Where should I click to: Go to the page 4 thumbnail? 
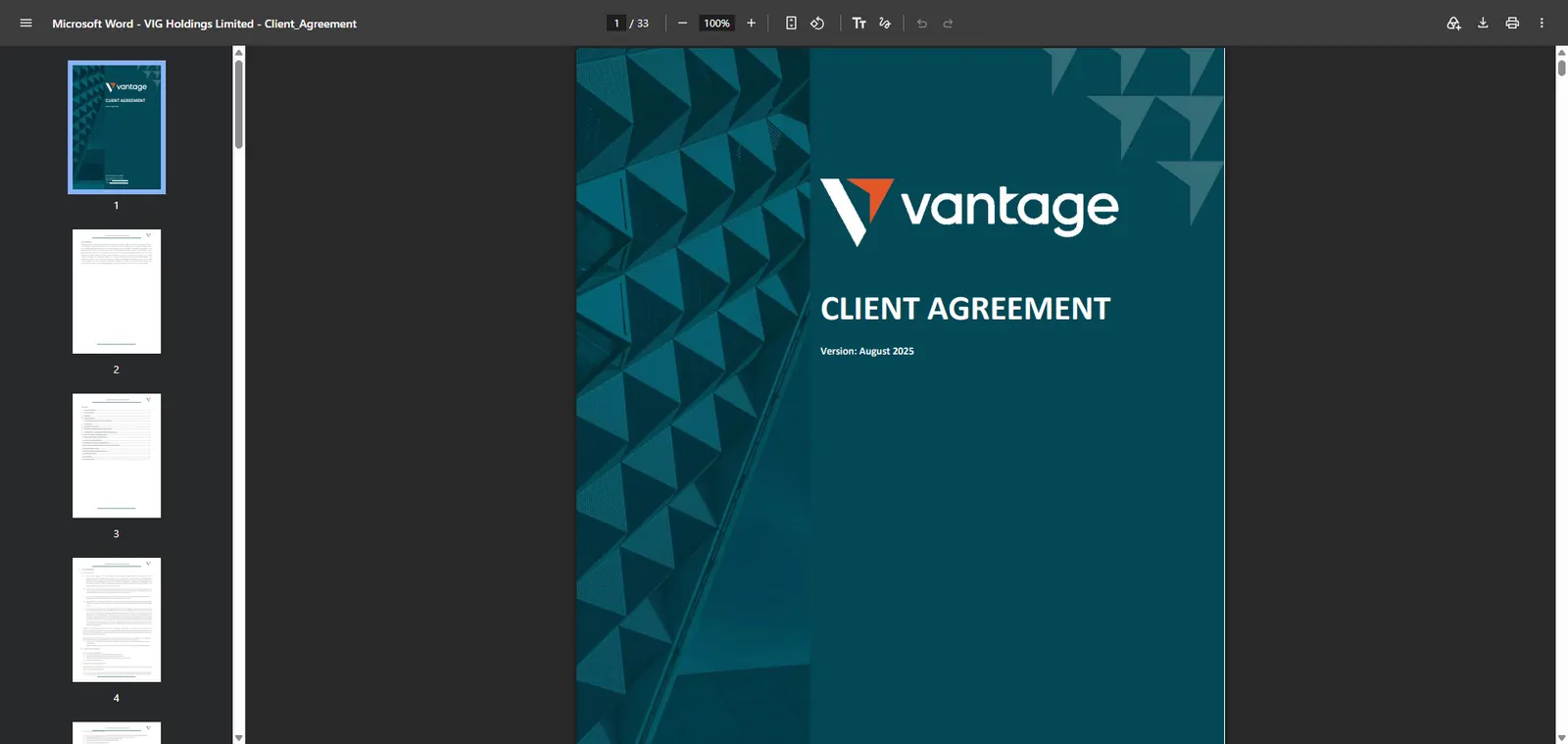117,620
